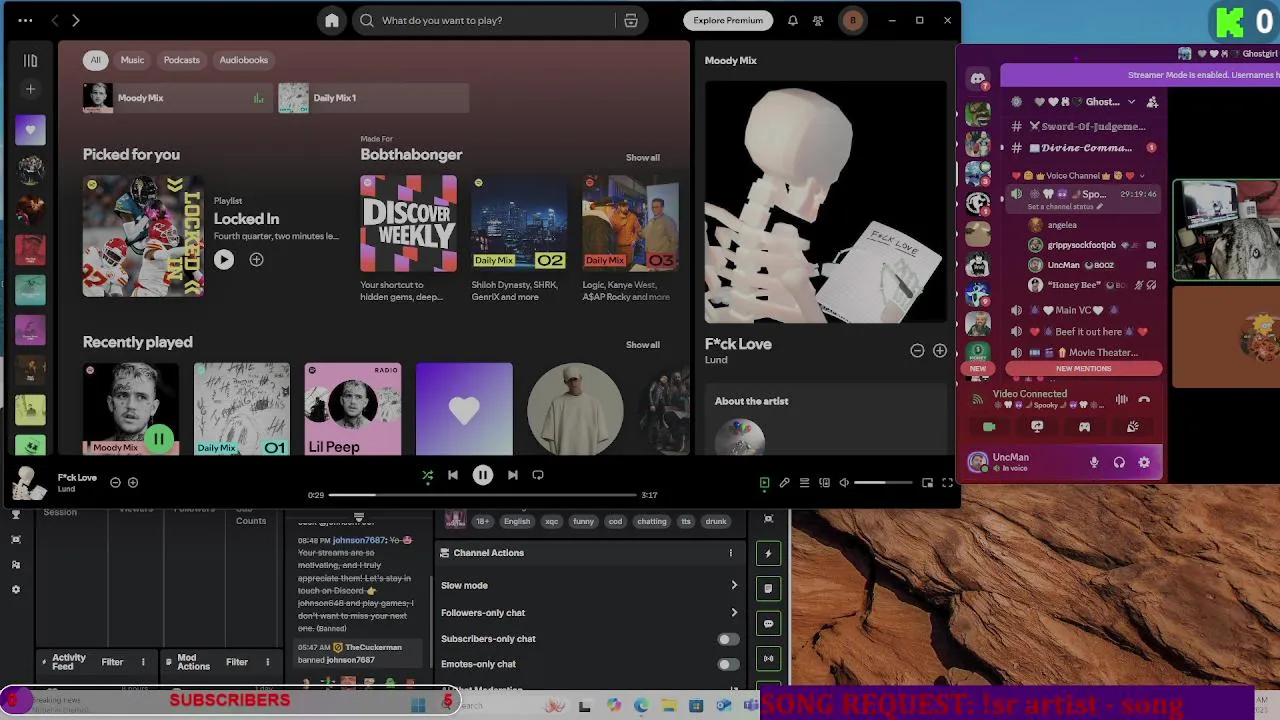The height and width of the screenshot is (720, 1280).
Task: Click NEW MENTIONS pill in Discord
Action: click(x=1084, y=369)
